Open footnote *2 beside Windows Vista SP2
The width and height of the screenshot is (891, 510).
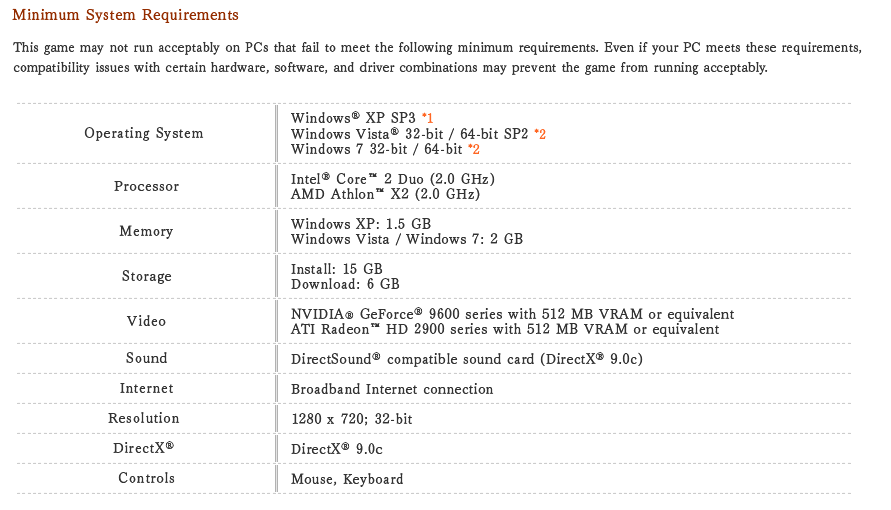(x=540, y=134)
